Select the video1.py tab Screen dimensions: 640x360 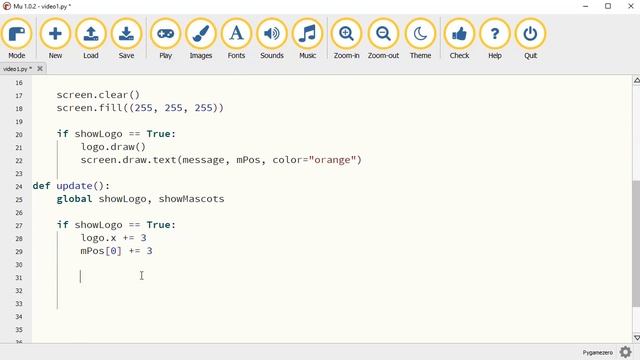17,69
